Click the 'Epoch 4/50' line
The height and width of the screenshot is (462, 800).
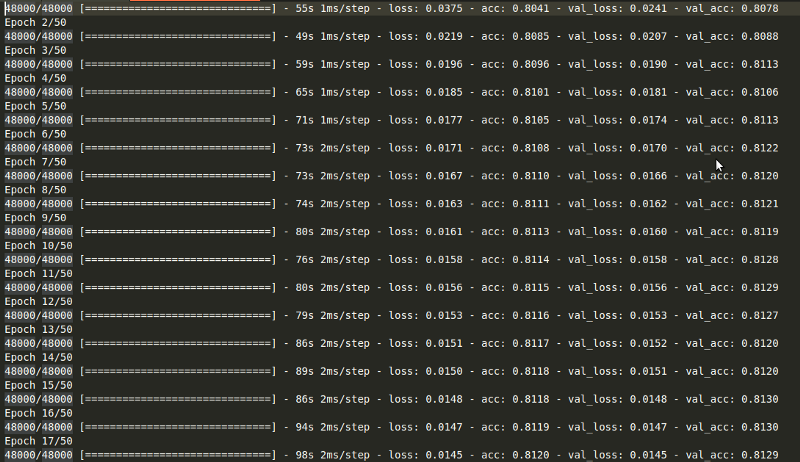click(x=36, y=79)
